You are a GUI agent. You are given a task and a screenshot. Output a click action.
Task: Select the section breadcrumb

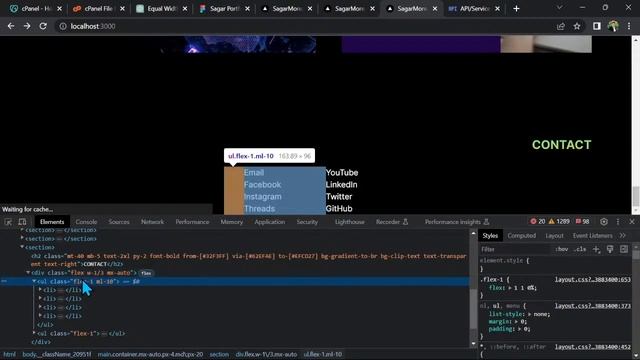[219, 354]
